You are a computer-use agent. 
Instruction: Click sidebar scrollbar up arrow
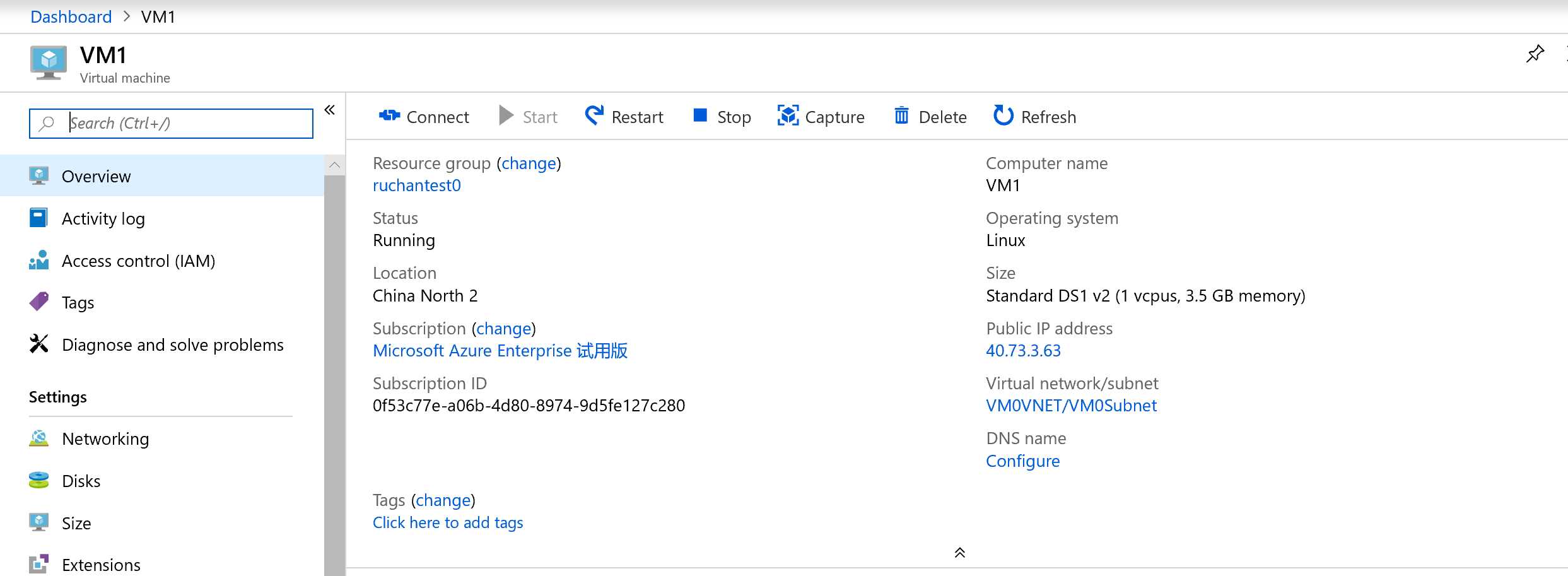pos(335,165)
